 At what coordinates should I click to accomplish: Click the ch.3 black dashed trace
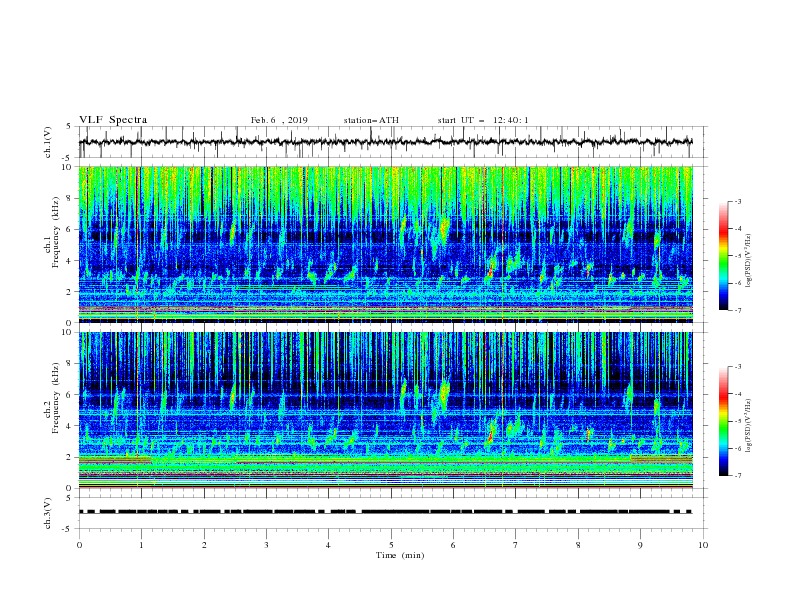pos(385,512)
